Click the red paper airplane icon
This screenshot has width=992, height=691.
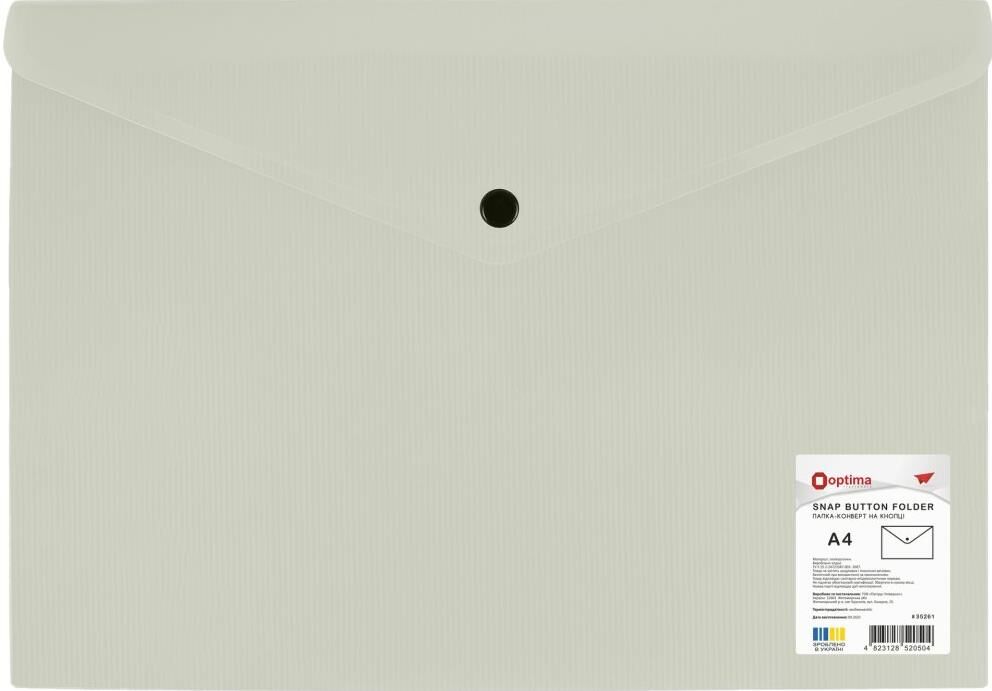pos(922,479)
